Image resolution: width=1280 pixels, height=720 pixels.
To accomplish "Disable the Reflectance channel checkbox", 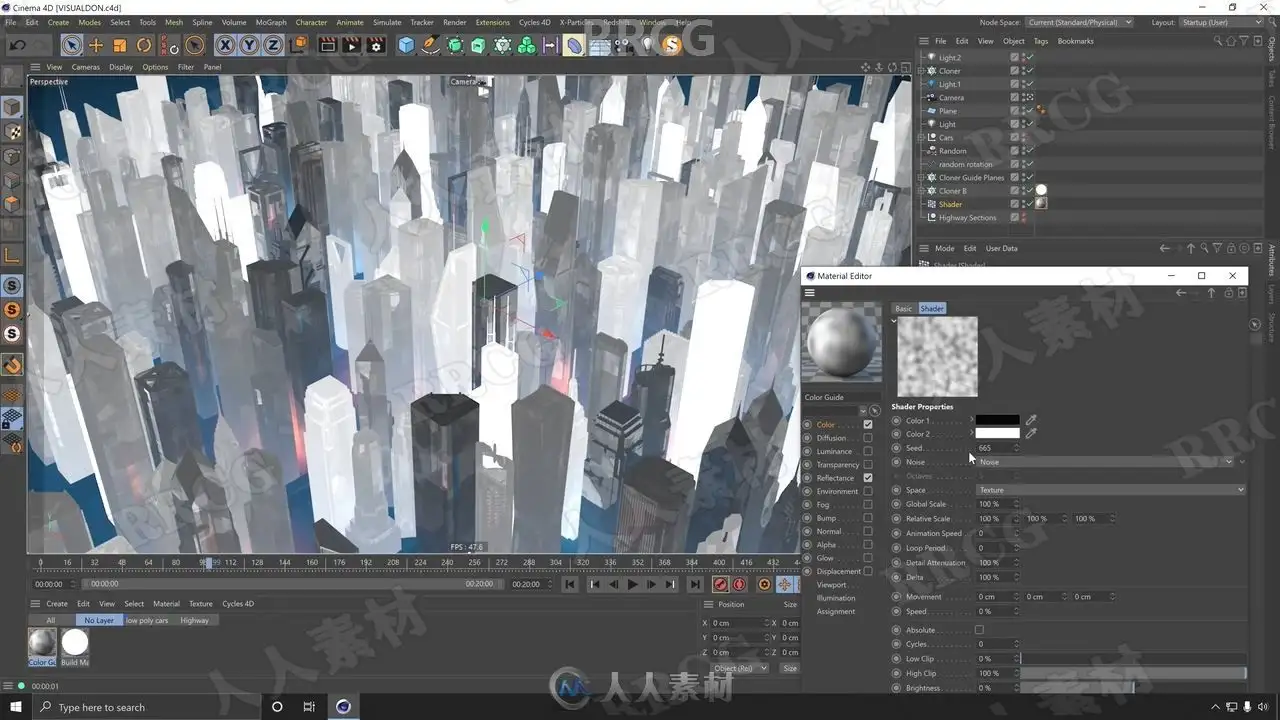I will pyautogui.click(x=867, y=478).
